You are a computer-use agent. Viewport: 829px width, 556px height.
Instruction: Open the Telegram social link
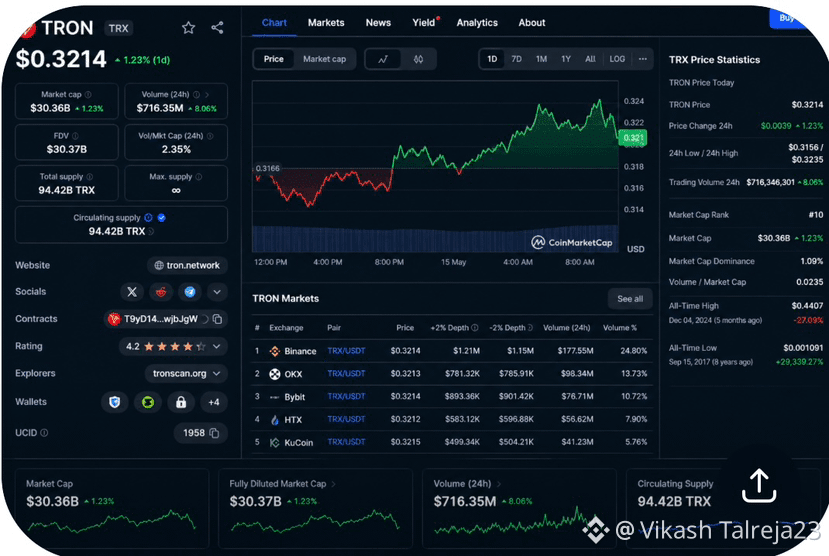click(x=190, y=292)
